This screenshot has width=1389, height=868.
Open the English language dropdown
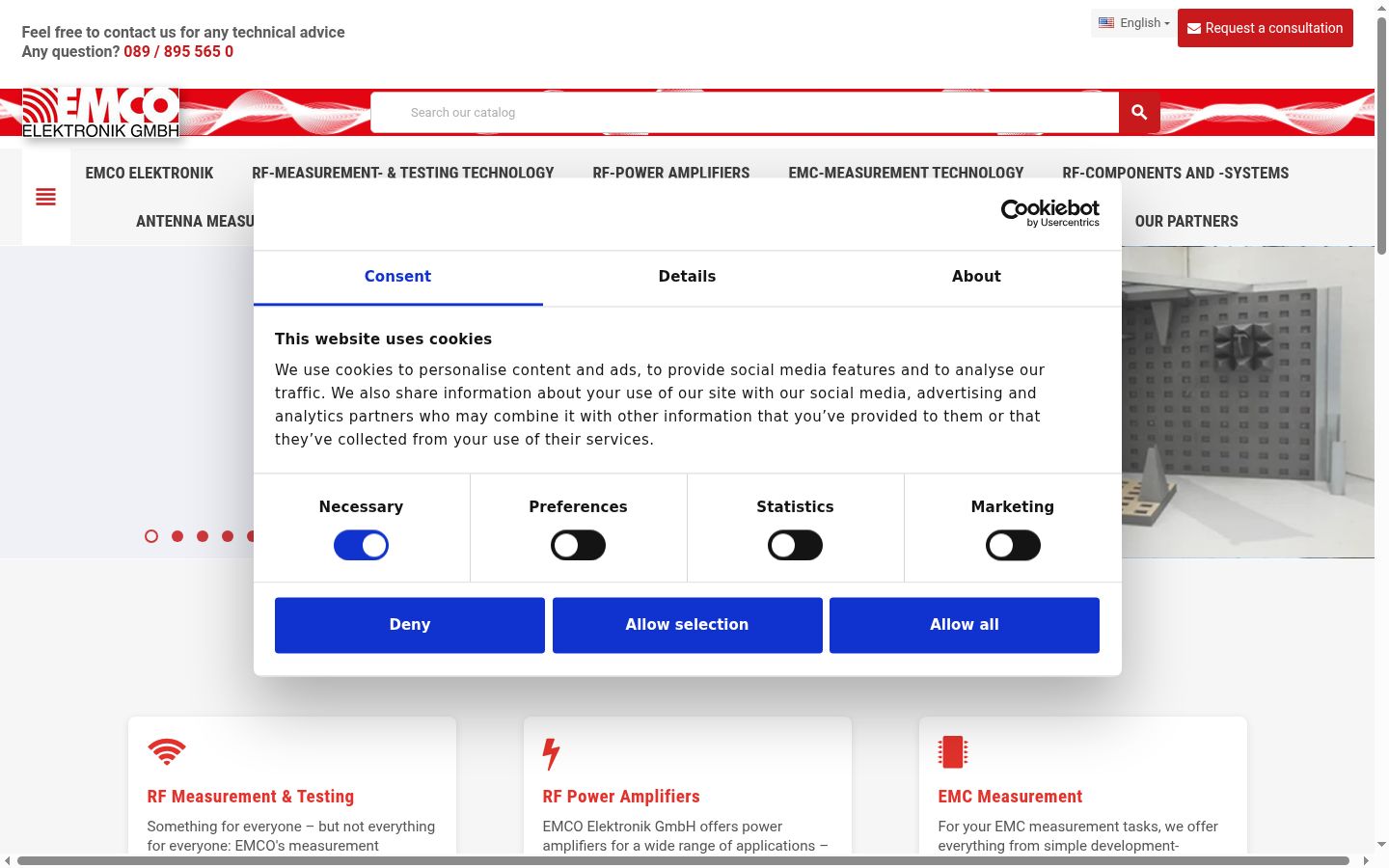click(1133, 23)
